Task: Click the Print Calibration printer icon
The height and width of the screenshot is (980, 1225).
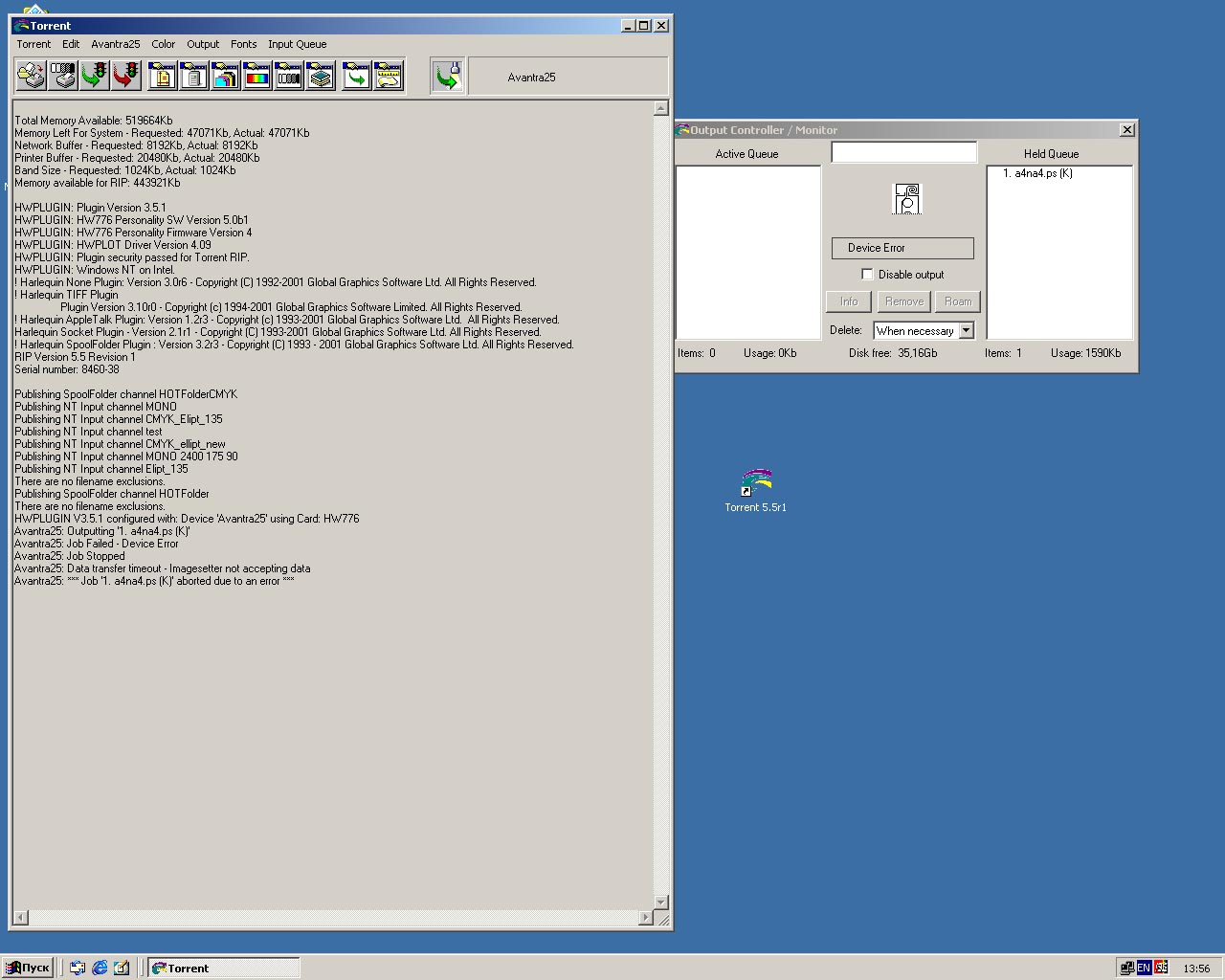Action: [x=63, y=76]
